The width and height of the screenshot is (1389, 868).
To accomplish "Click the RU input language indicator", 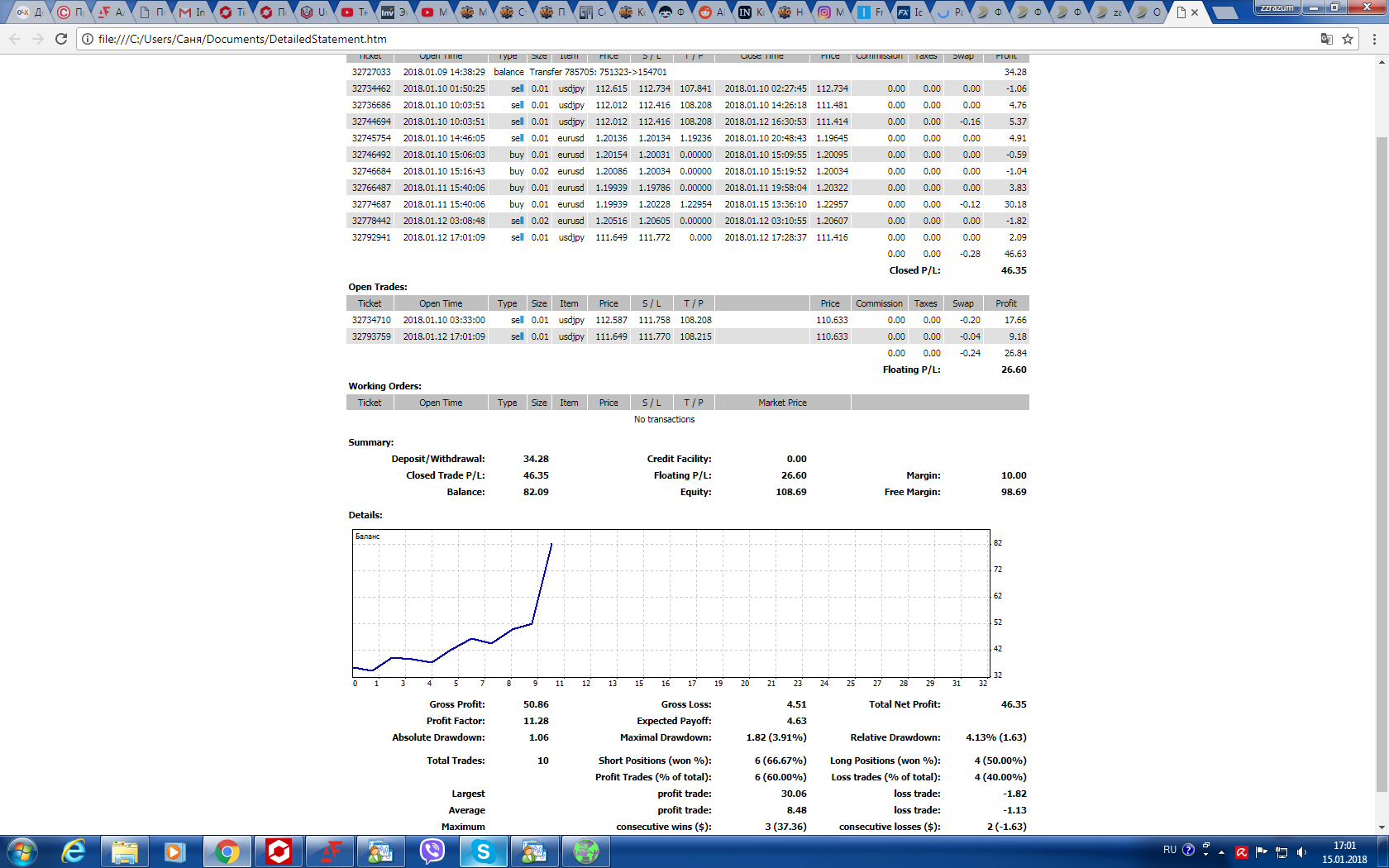I will (x=1169, y=850).
